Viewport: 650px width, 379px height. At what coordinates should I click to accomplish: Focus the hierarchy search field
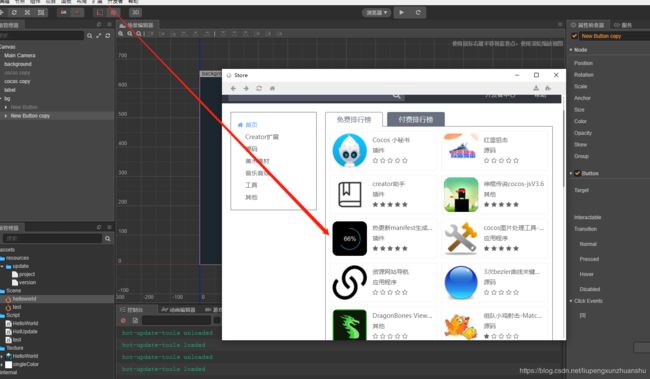coord(41,36)
